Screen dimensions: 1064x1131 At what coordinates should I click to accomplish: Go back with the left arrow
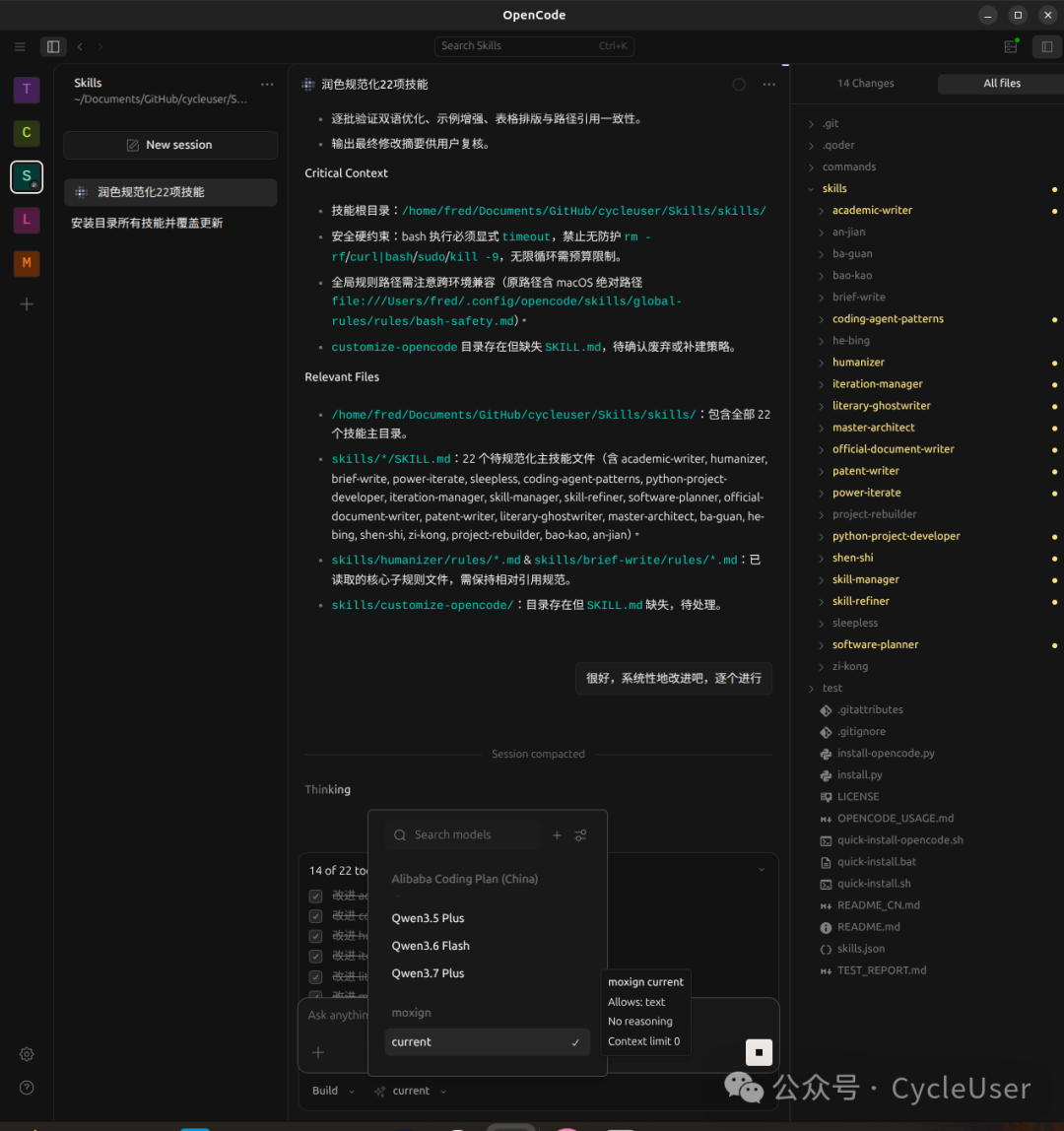[80, 46]
